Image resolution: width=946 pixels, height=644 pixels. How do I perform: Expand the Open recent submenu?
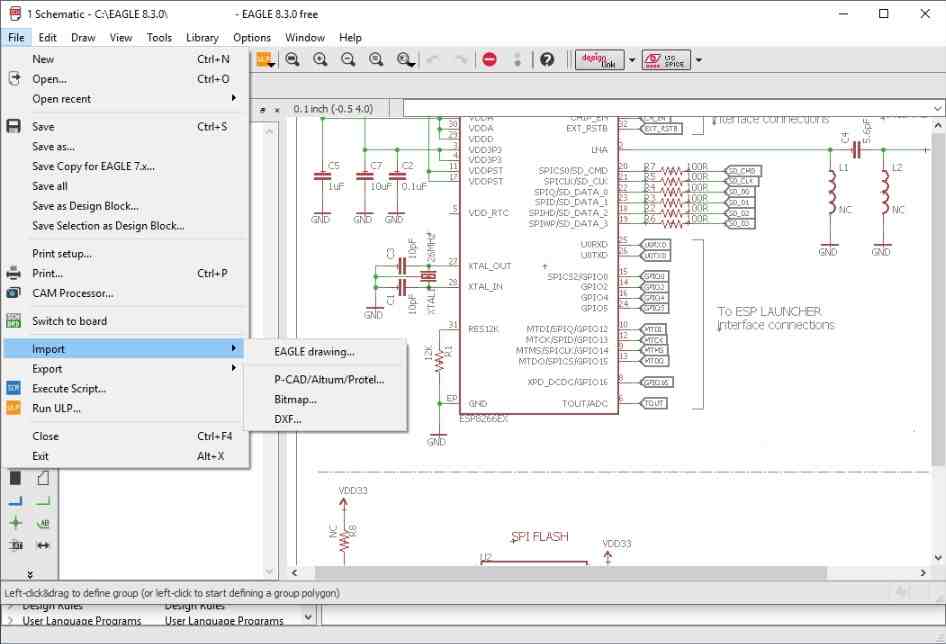233,98
